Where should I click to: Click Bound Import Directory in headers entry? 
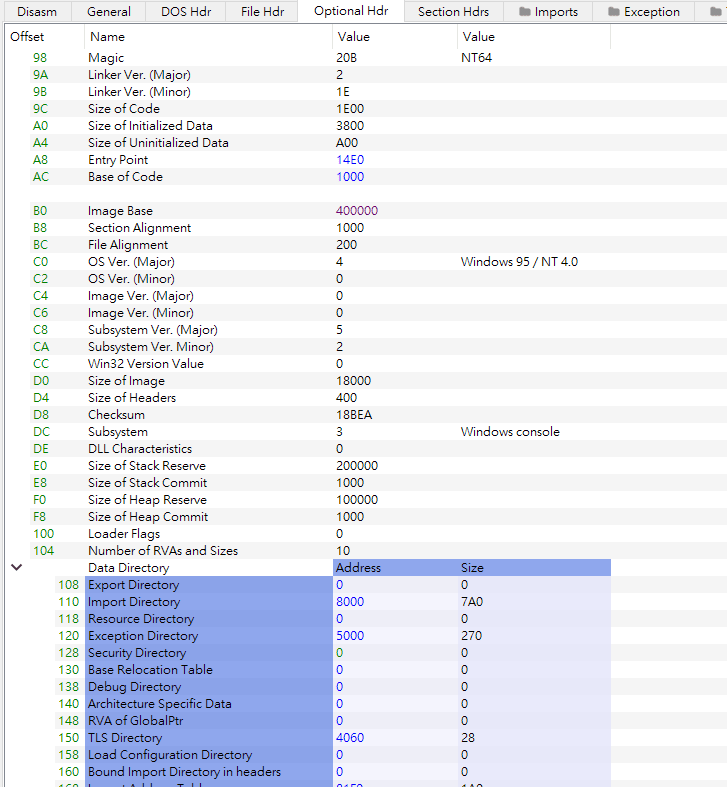(x=184, y=771)
